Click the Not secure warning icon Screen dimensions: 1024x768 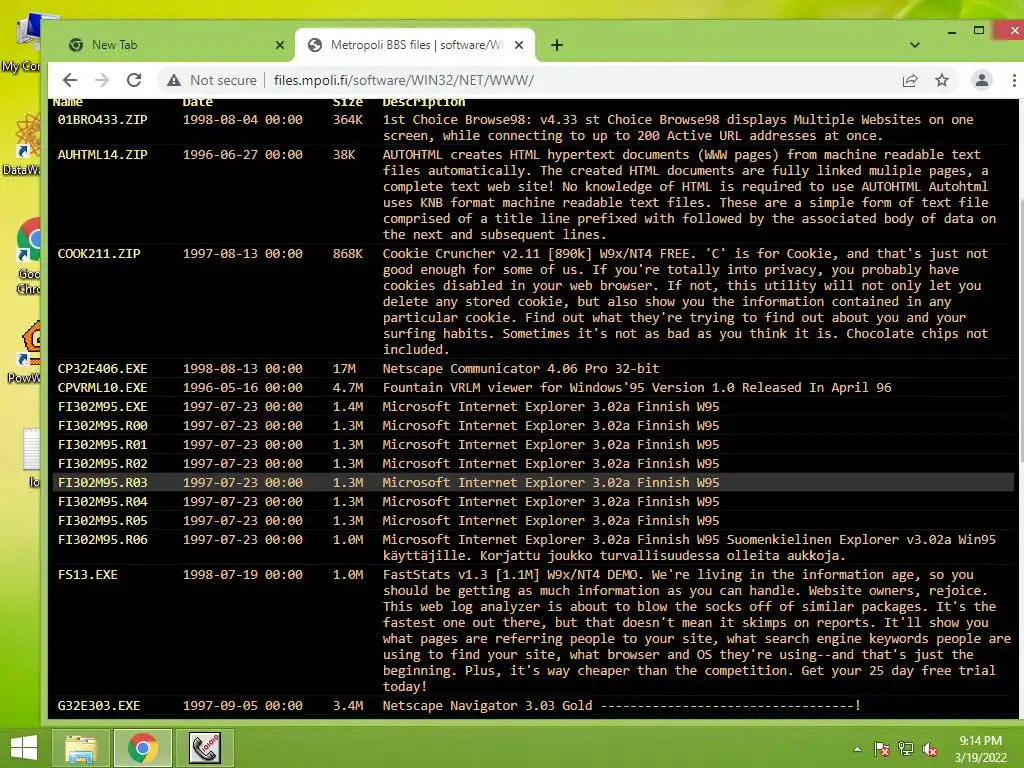tap(174, 80)
